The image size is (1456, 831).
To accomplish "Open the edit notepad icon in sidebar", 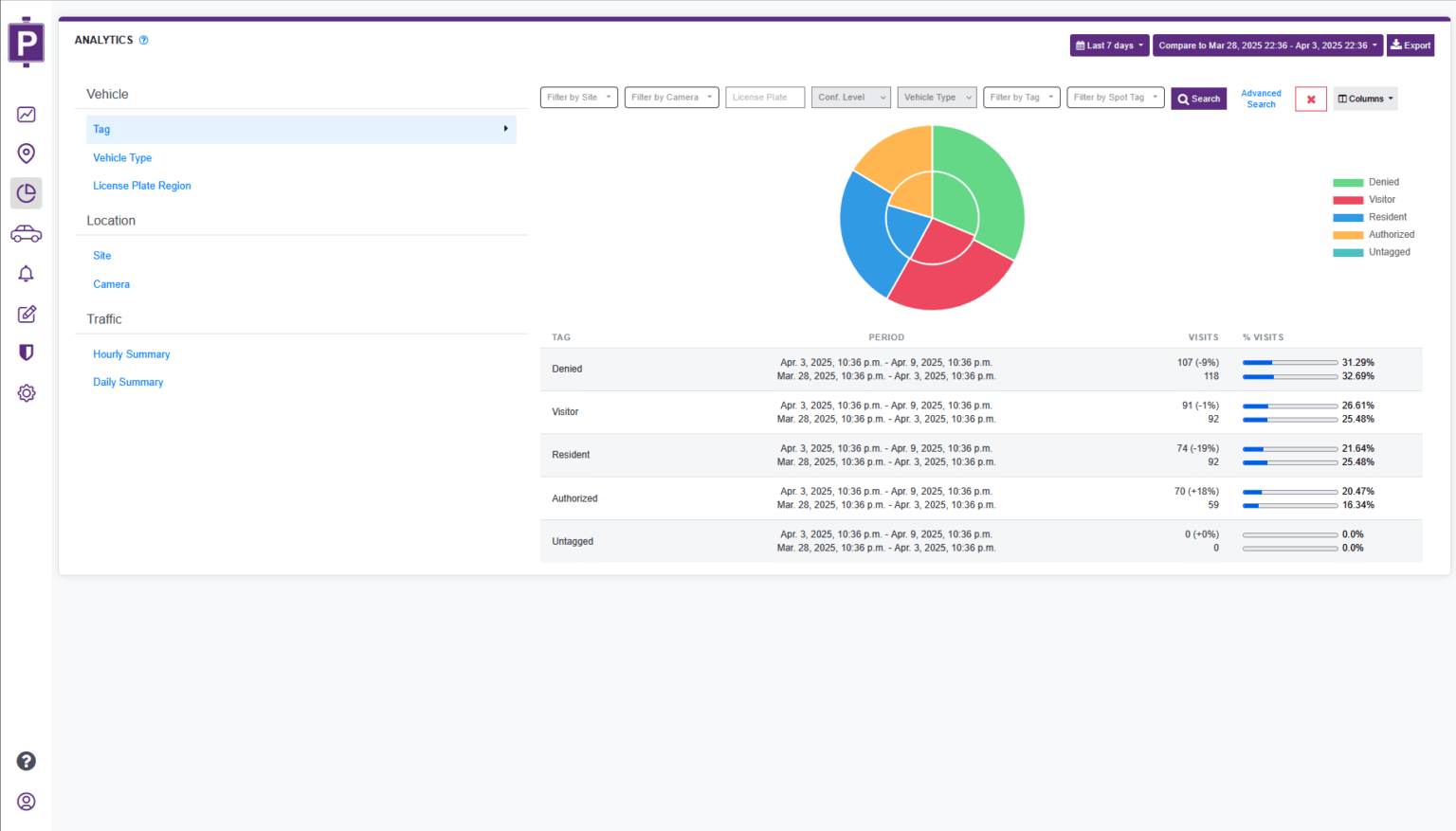I will (x=27, y=314).
